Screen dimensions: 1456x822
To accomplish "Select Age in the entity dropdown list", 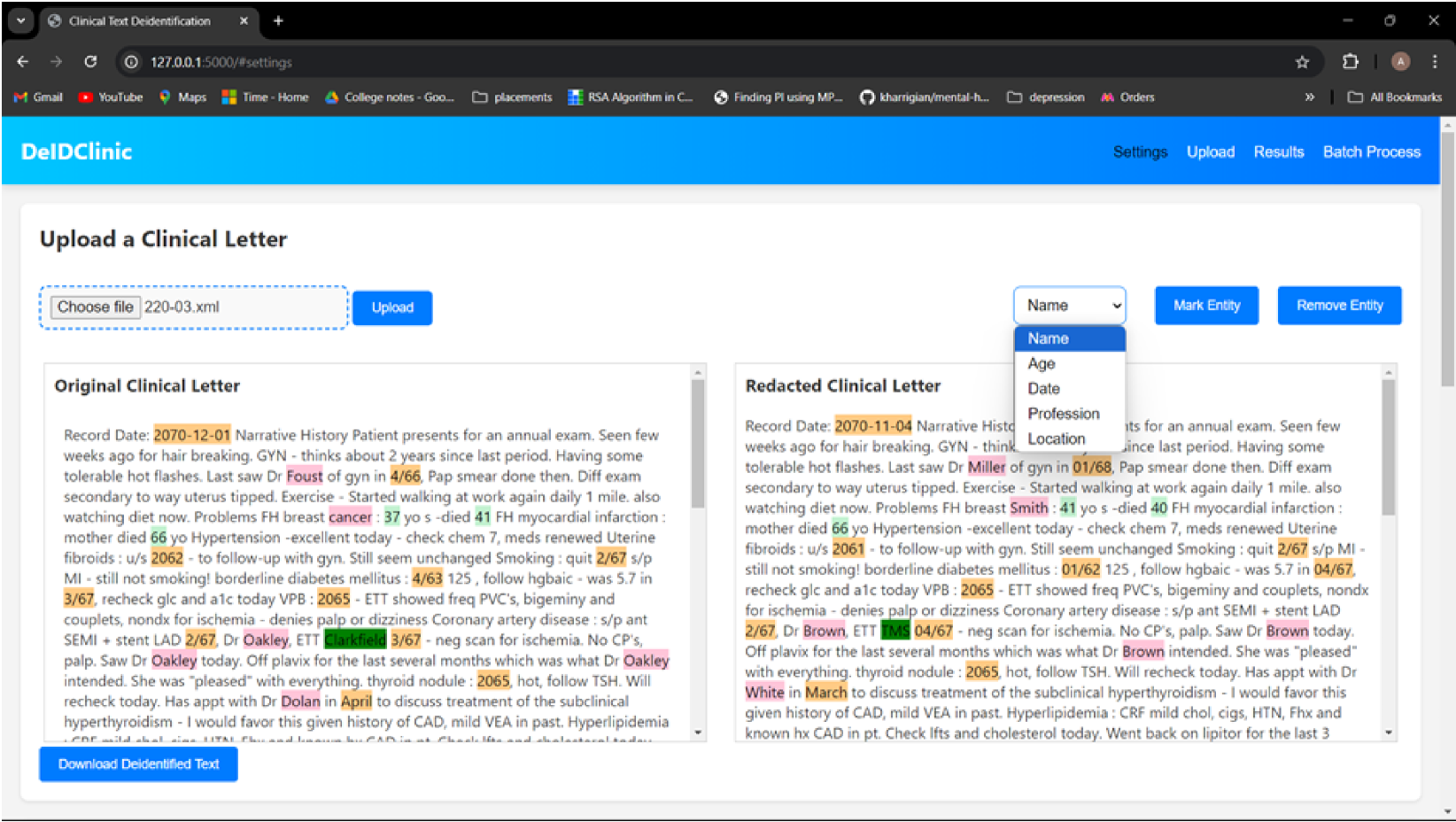I will click(x=1070, y=363).
